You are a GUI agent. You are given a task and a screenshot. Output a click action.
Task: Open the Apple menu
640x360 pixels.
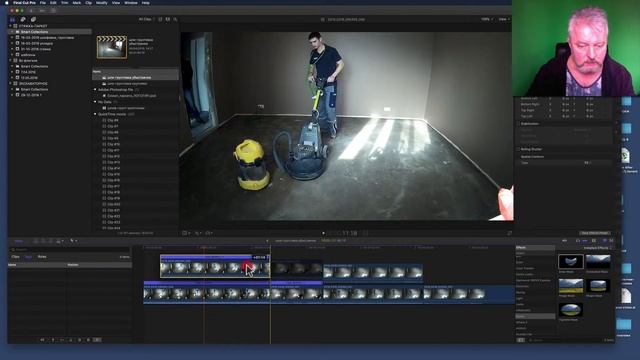point(7,2)
